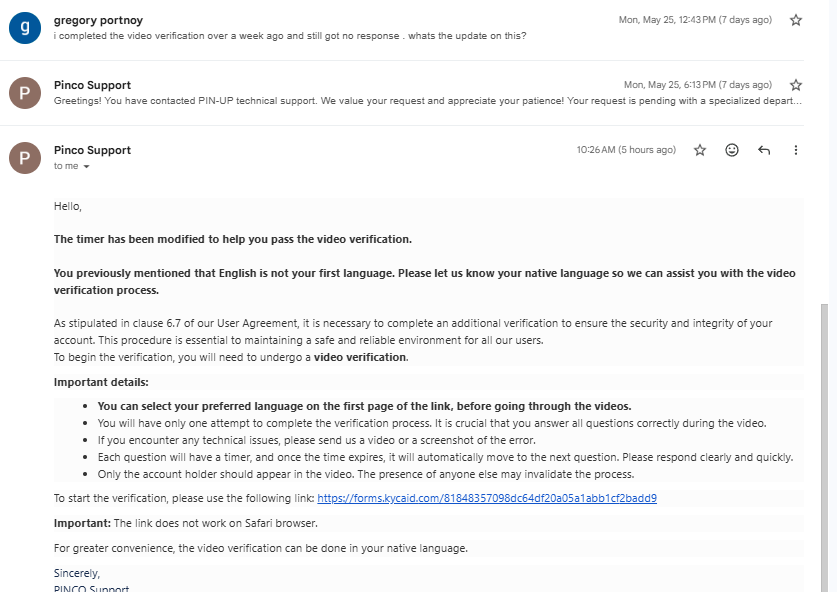Click the Pinco Support sender name in open email

[92, 150]
